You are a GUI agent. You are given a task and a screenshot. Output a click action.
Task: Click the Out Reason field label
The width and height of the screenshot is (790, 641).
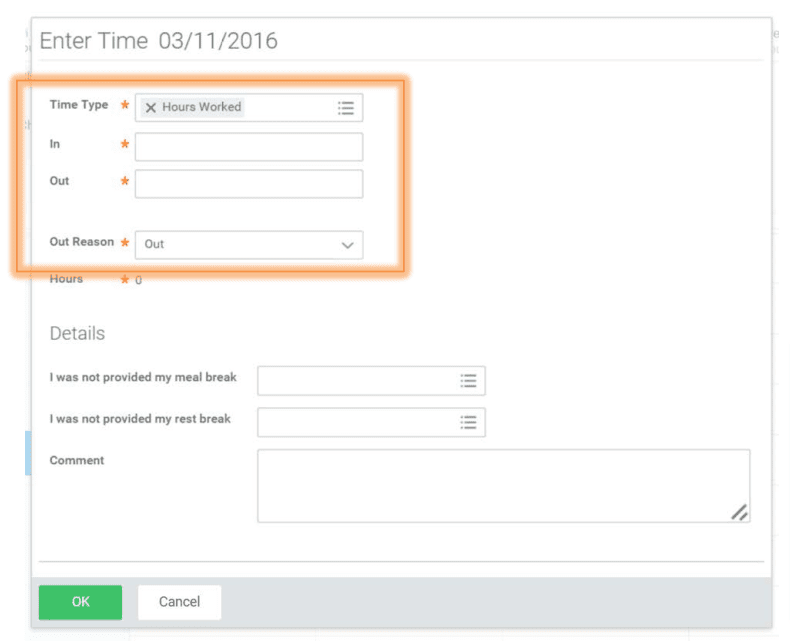82,242
